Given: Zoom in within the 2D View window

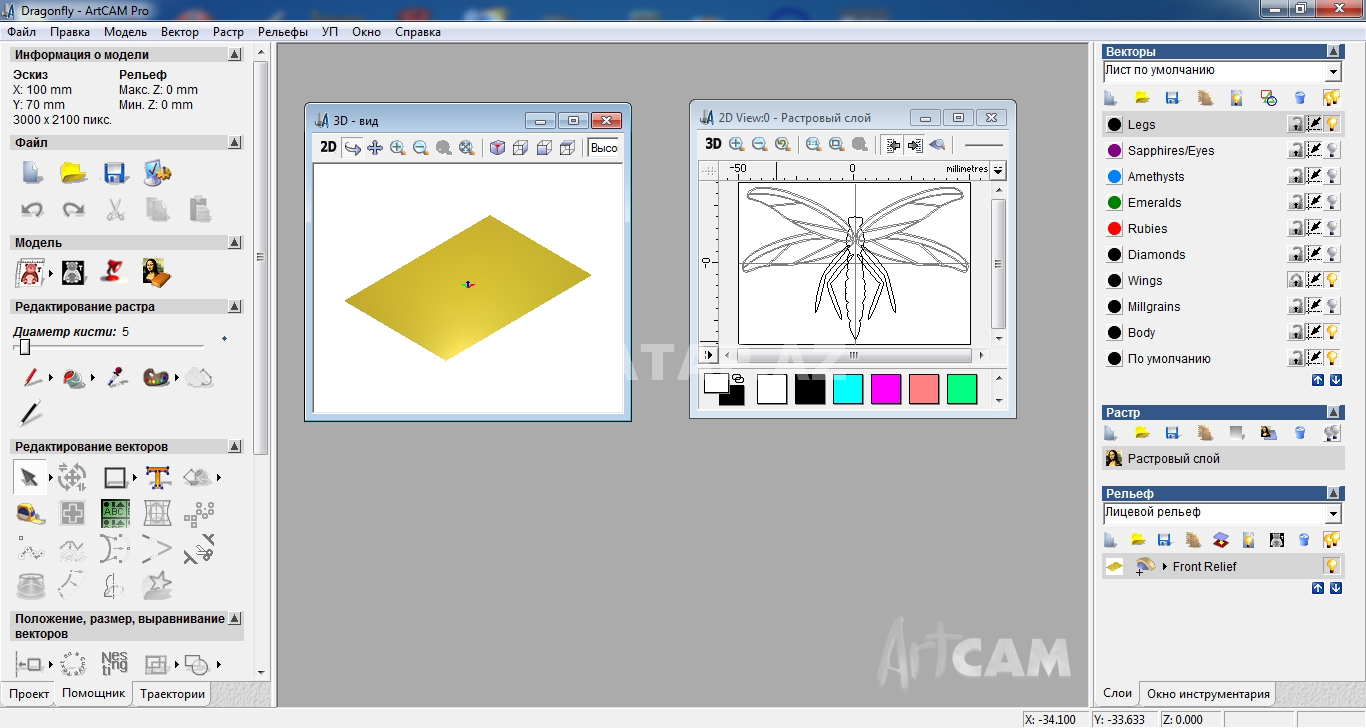Looking at the screenshot, I should pyautogui.click(x=737, y=144).
